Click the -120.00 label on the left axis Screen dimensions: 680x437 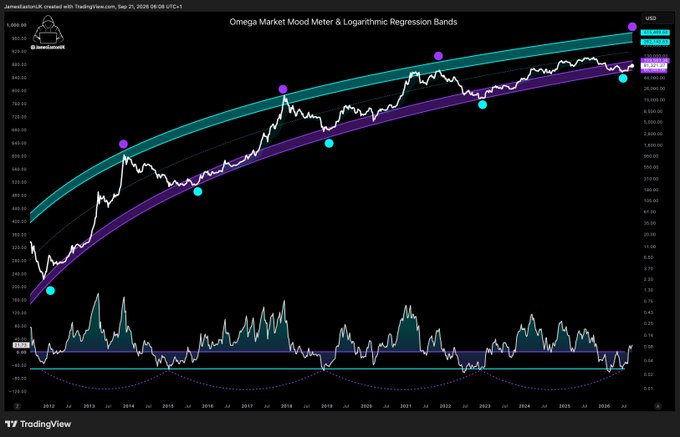[18, 391]
